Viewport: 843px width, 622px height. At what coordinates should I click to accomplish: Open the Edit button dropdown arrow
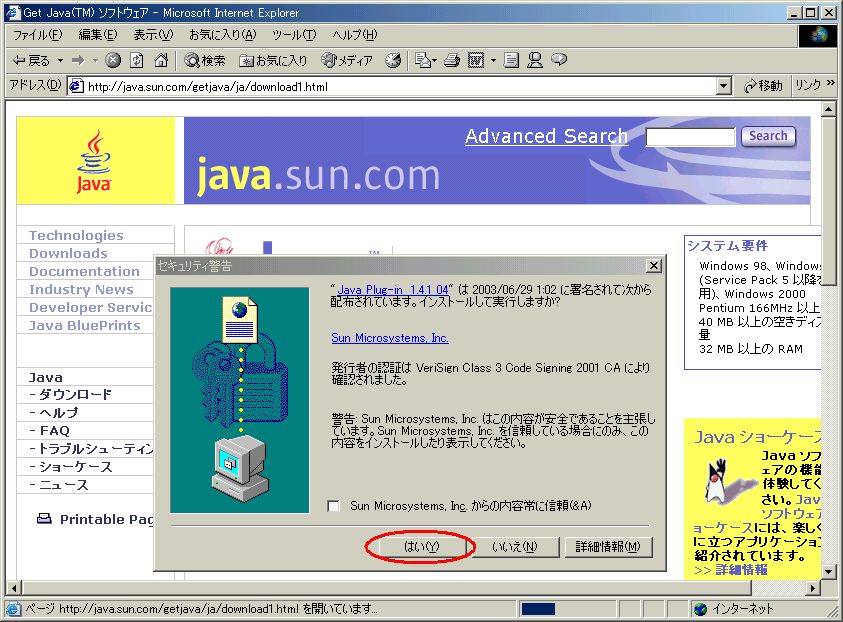493,60
